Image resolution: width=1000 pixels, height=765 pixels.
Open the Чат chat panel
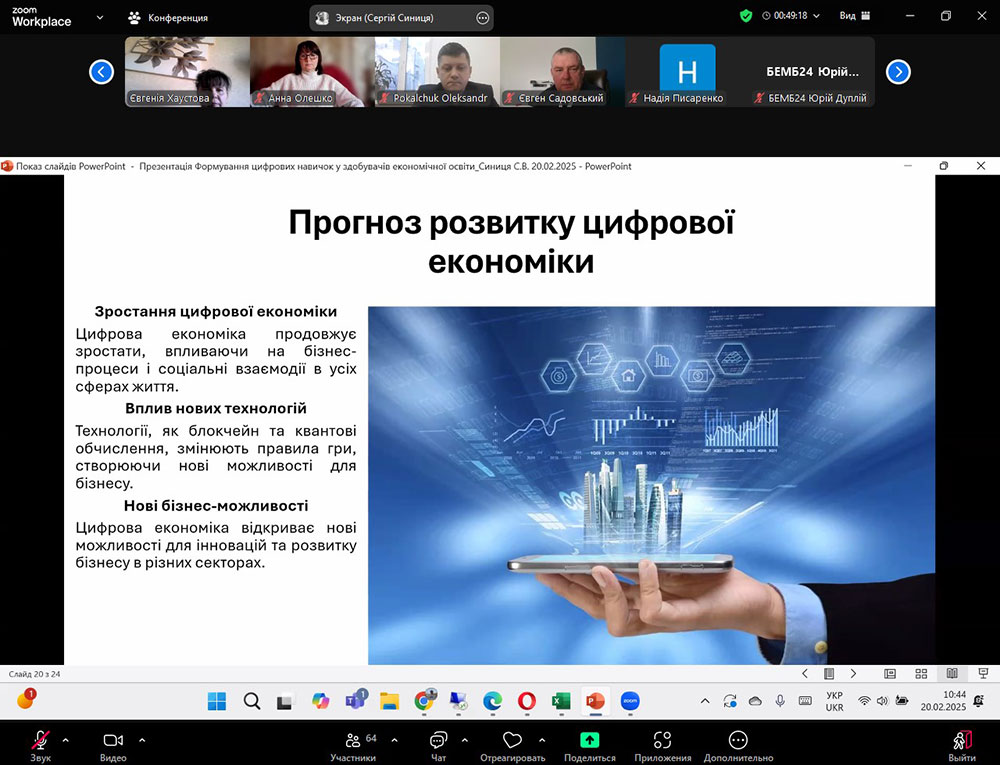pyautogui.click(x=438, y=741)
